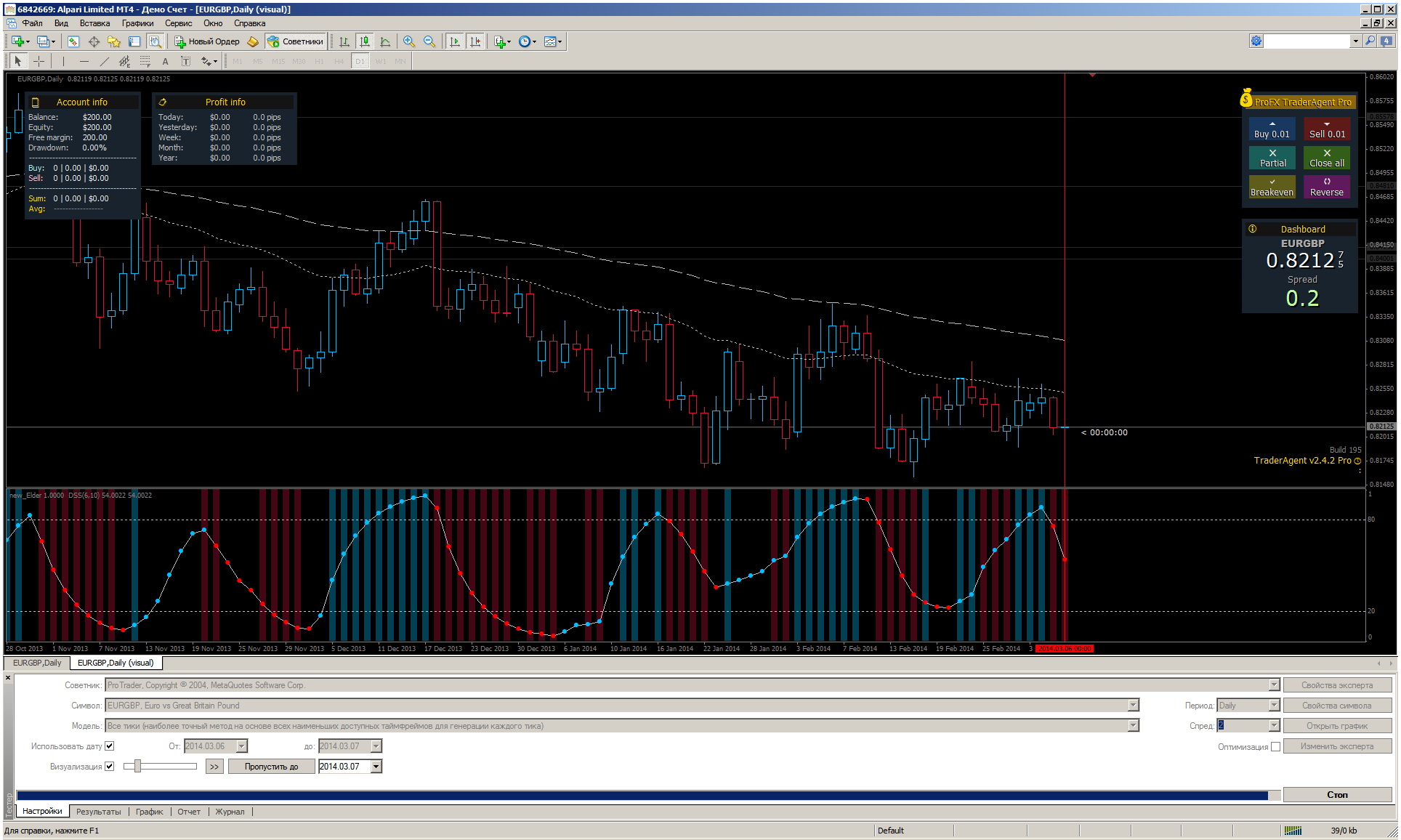The height and width of the screenshot is (840, 1401).
Task: Click the New Chart toolbar icon
Action: click(x=17, y=41)
